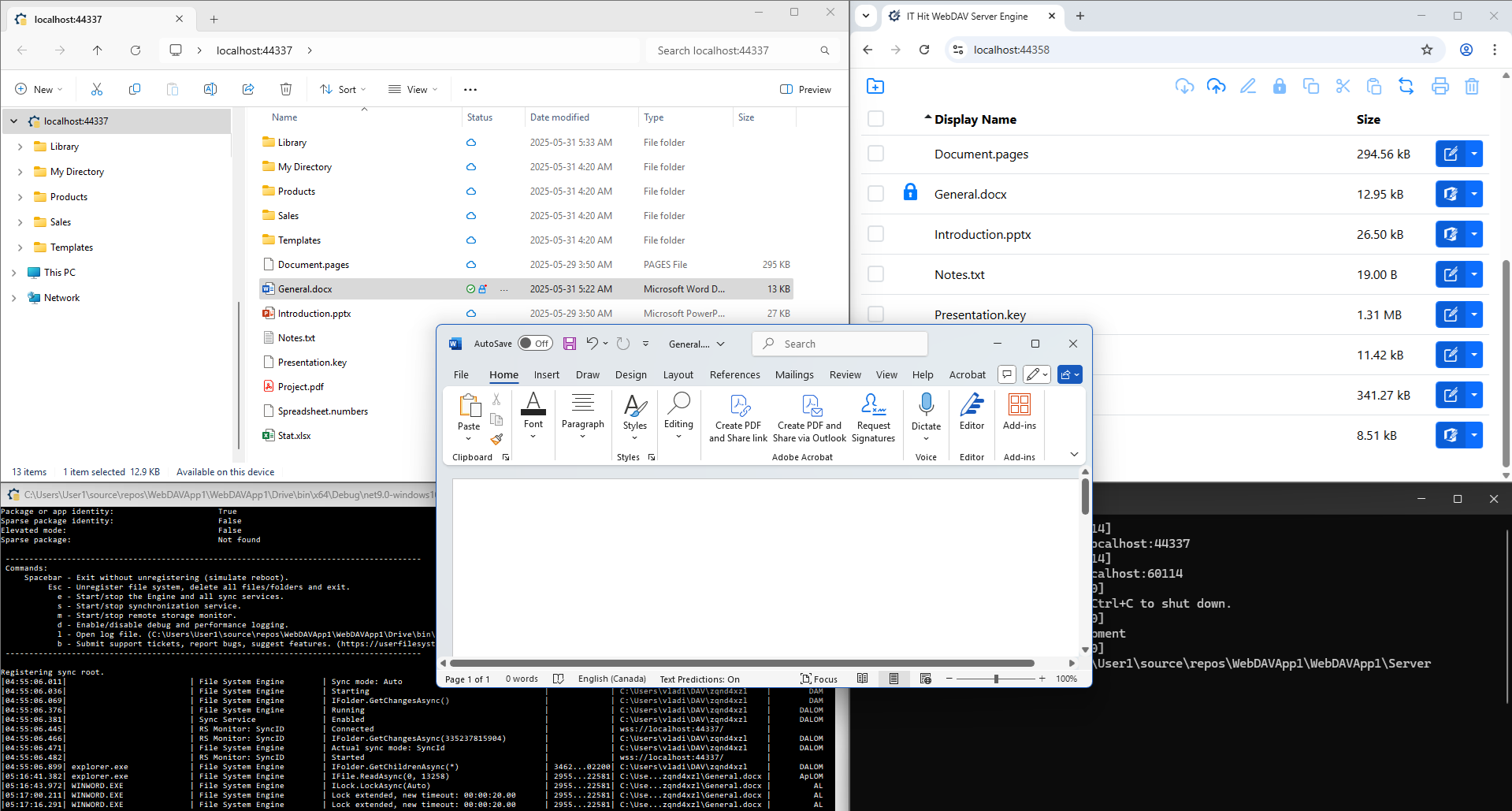Click Zoom In plus in Word status bar
Viewport: 1512px width, 811px height.
coord(1042,679)
